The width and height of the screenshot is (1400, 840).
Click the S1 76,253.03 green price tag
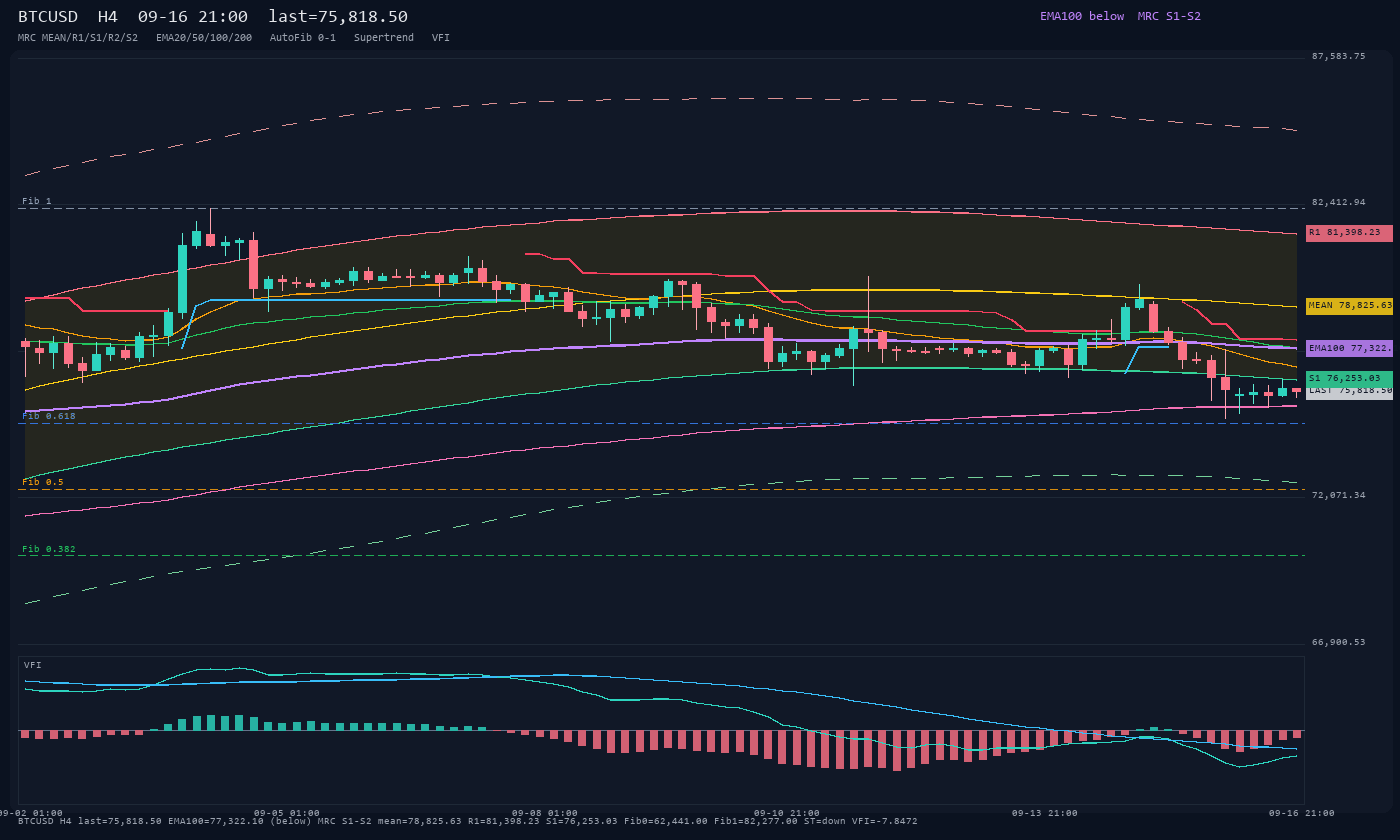[x=1349, y=379]
